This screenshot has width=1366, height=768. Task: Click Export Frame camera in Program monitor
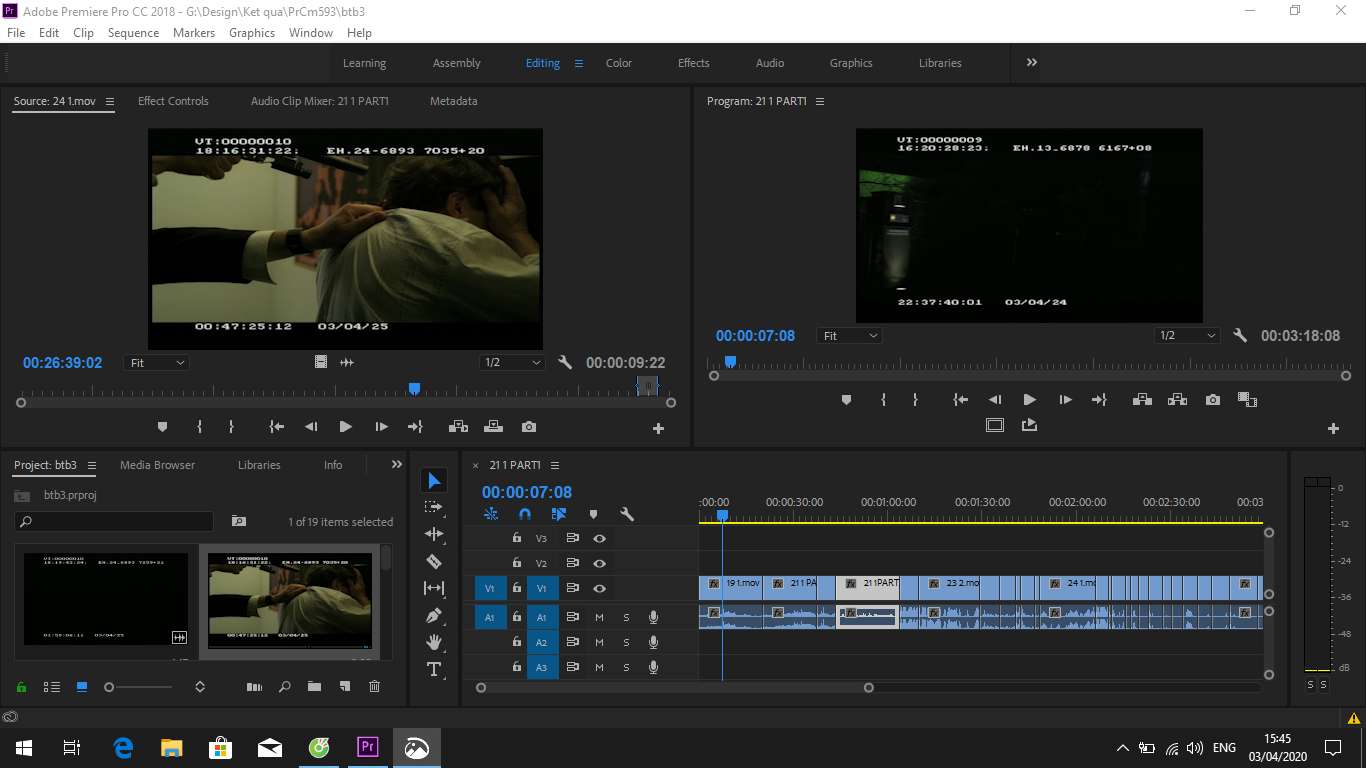(1213, 399)
